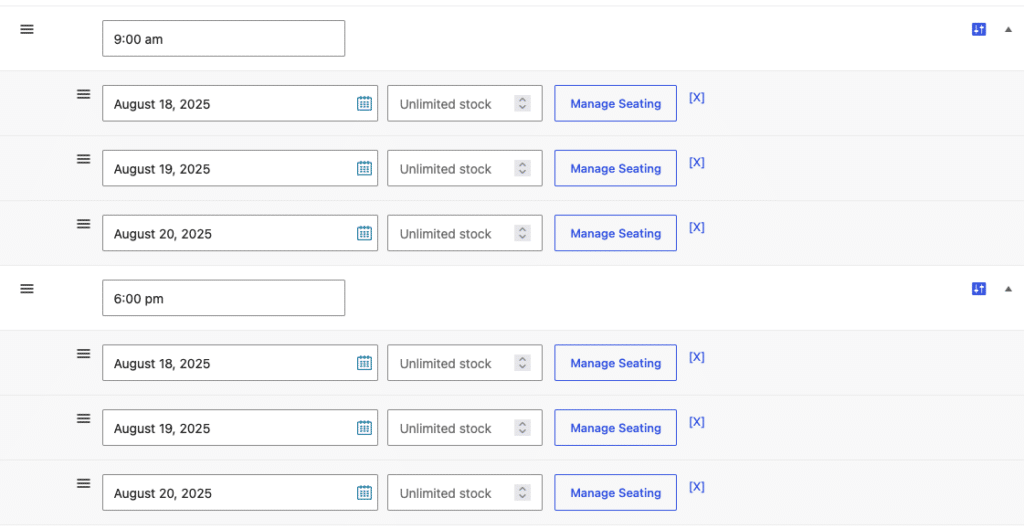
Task: Click the drag handle of the 9:00 am slot
Action: point(27,29)
